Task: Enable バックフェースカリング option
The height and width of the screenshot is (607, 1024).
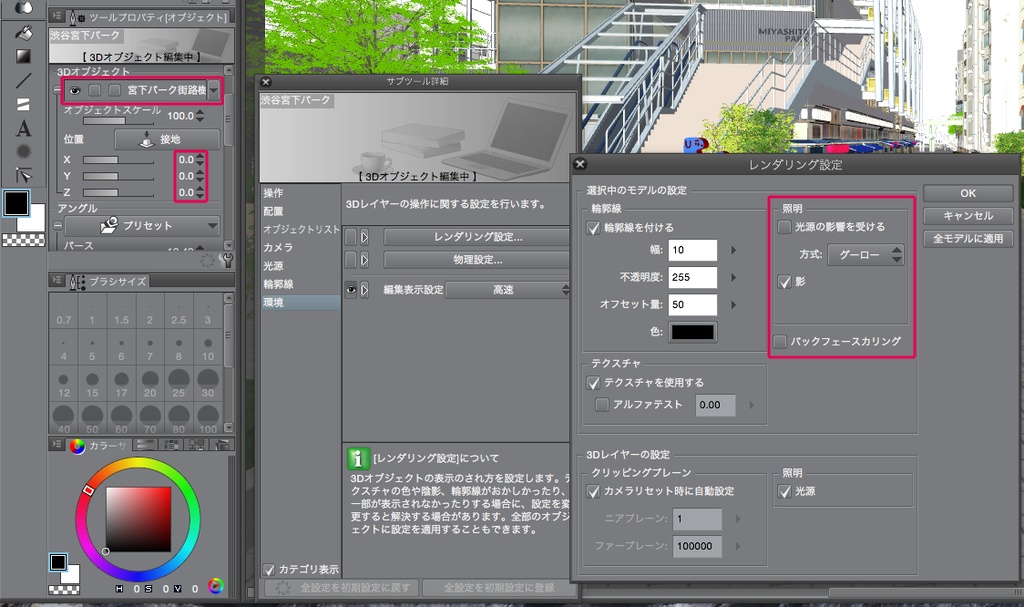Action: [780, 343]
